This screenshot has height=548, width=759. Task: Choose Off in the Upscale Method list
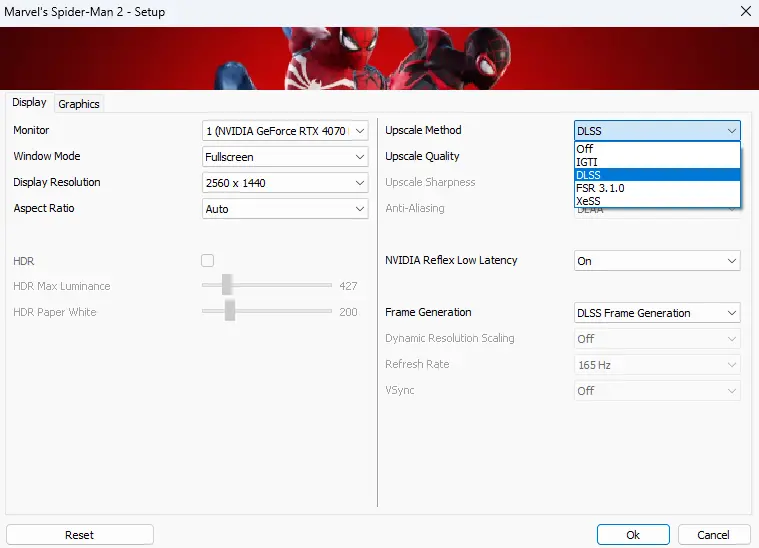click(657, 149)
